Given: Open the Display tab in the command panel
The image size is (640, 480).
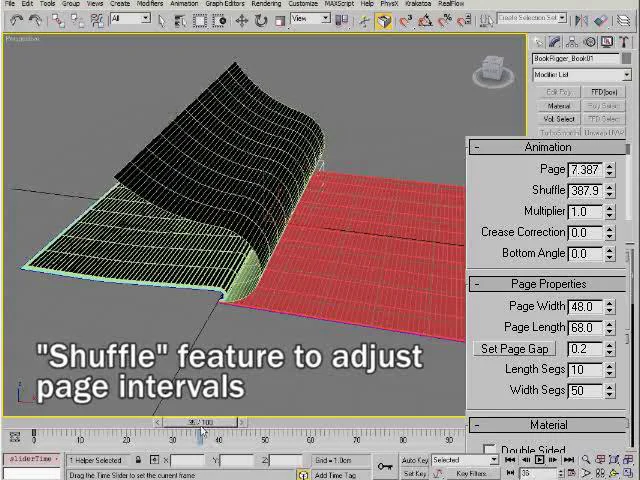Looking at the screenshot, I should point(607,42).
